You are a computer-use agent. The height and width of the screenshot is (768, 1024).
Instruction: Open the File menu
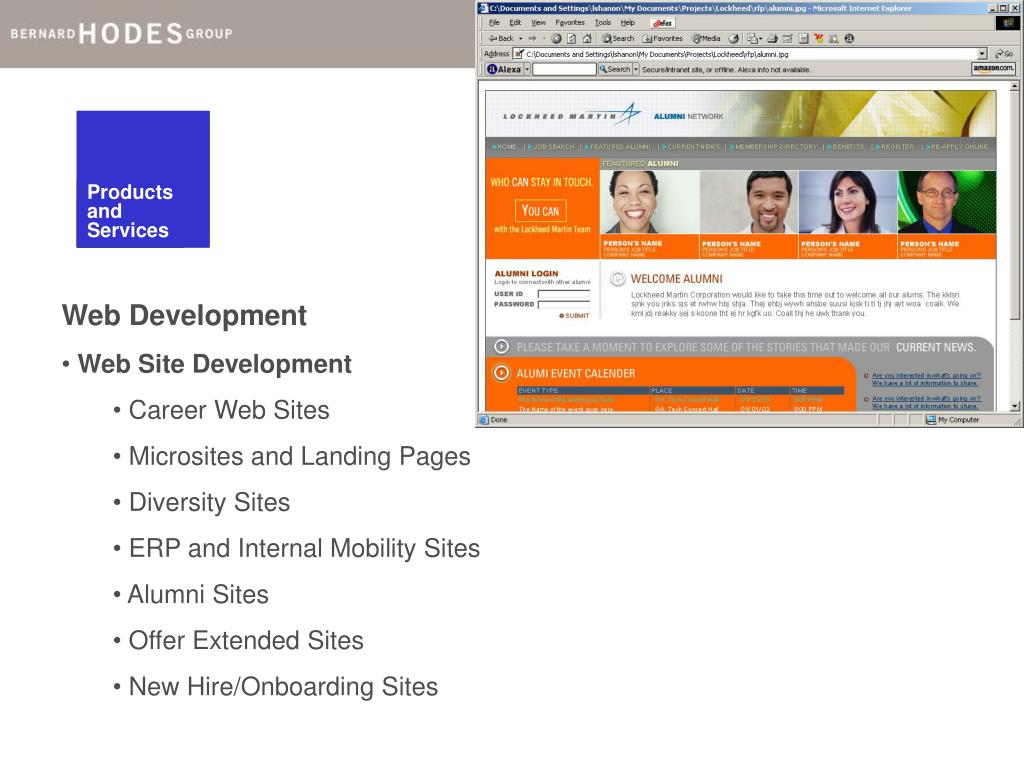[494, 23]
